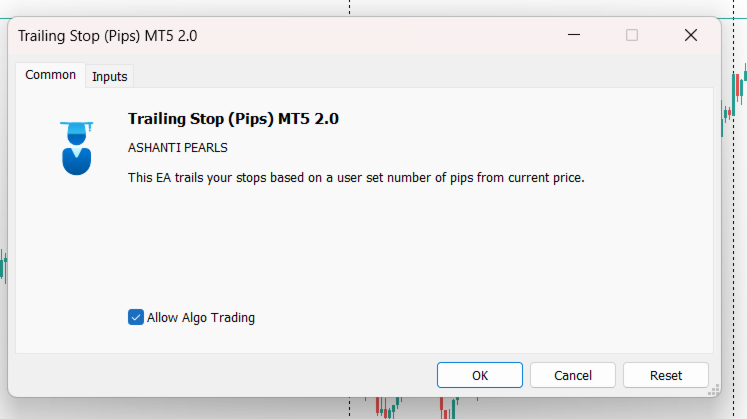Click the EA description sentence
This screenshot has width=747, height=419.
pos(356,178)
